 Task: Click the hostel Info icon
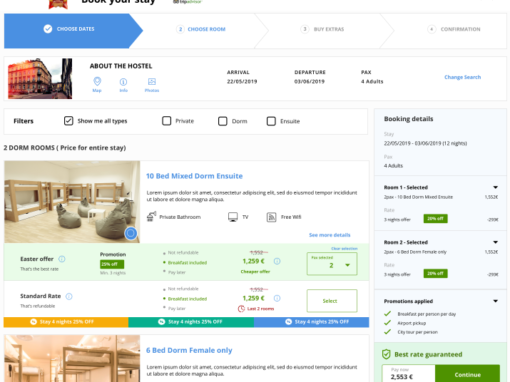[x=123, y=82]
